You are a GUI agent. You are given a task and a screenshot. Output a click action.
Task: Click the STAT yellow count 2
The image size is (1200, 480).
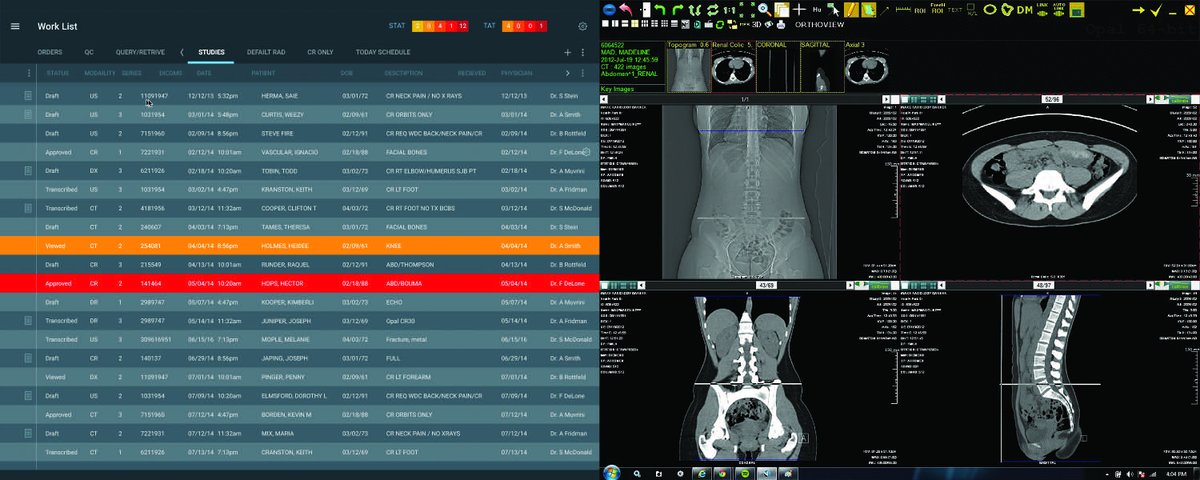pos(418,26)
